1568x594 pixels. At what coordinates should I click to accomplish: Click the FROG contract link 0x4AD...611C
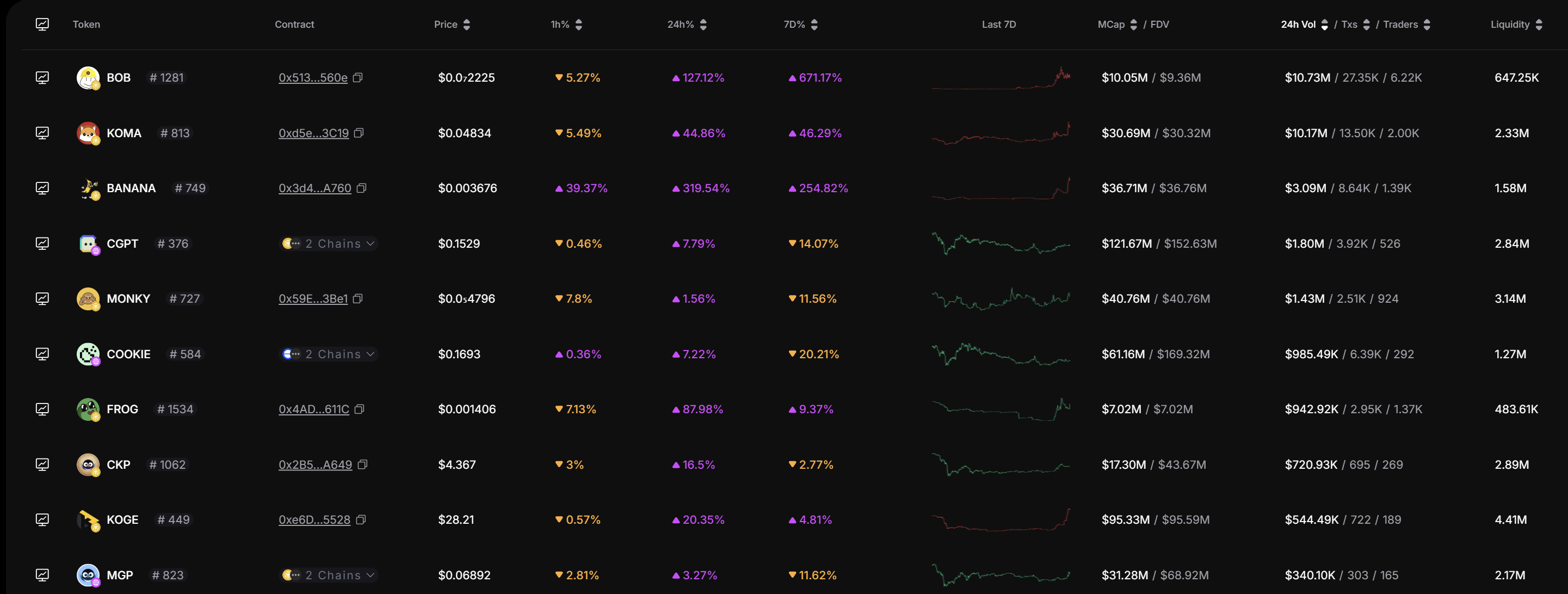pyautogui.click(x=314, y=409)
